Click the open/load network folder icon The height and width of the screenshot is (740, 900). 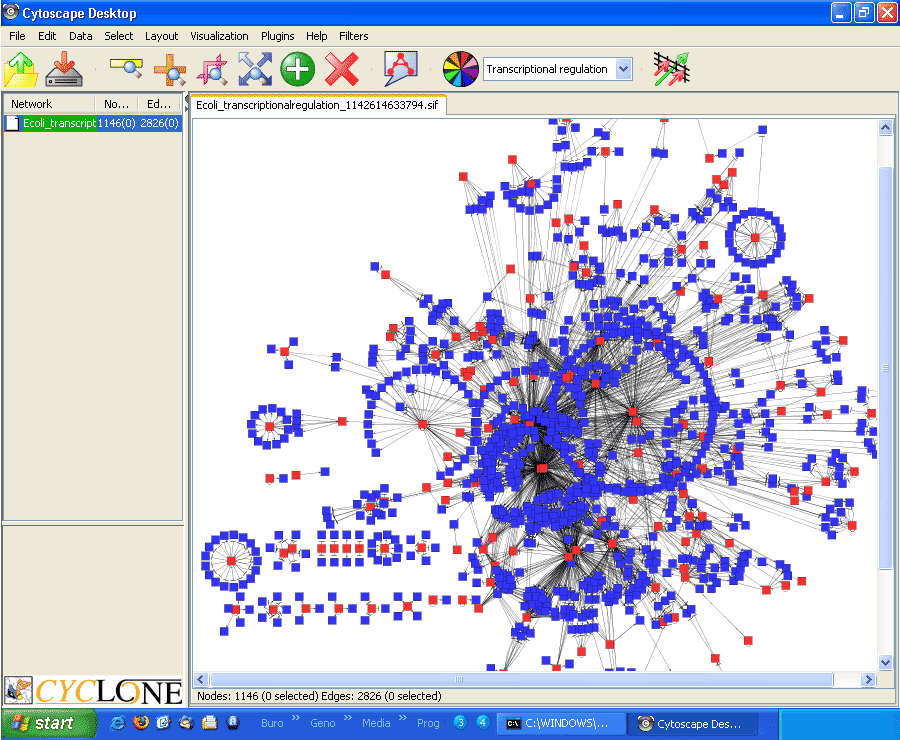pyautogui.click(x=21, y=69)
